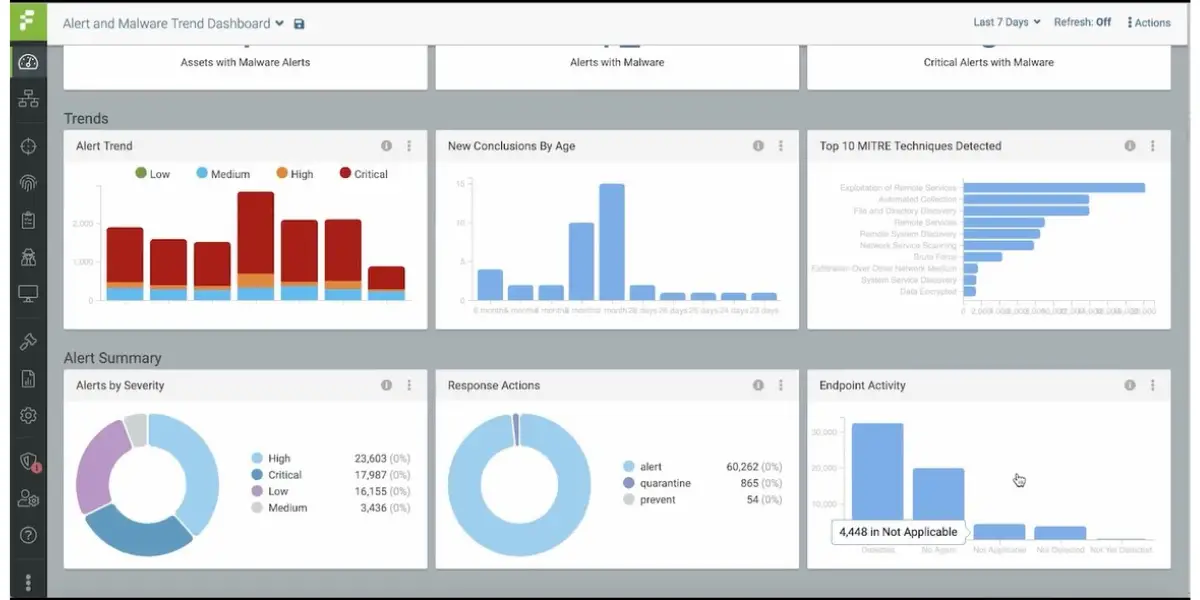The image size is (1200, 600).
Task: Open the dashboard gauge icon in sidebar
Action: point(28,63)
